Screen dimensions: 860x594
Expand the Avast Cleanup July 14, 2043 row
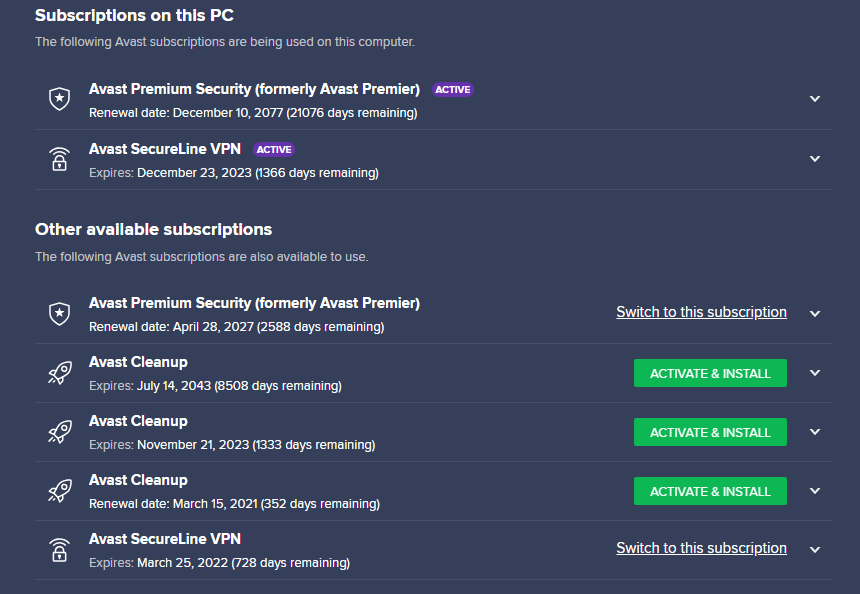click(815, 373)
